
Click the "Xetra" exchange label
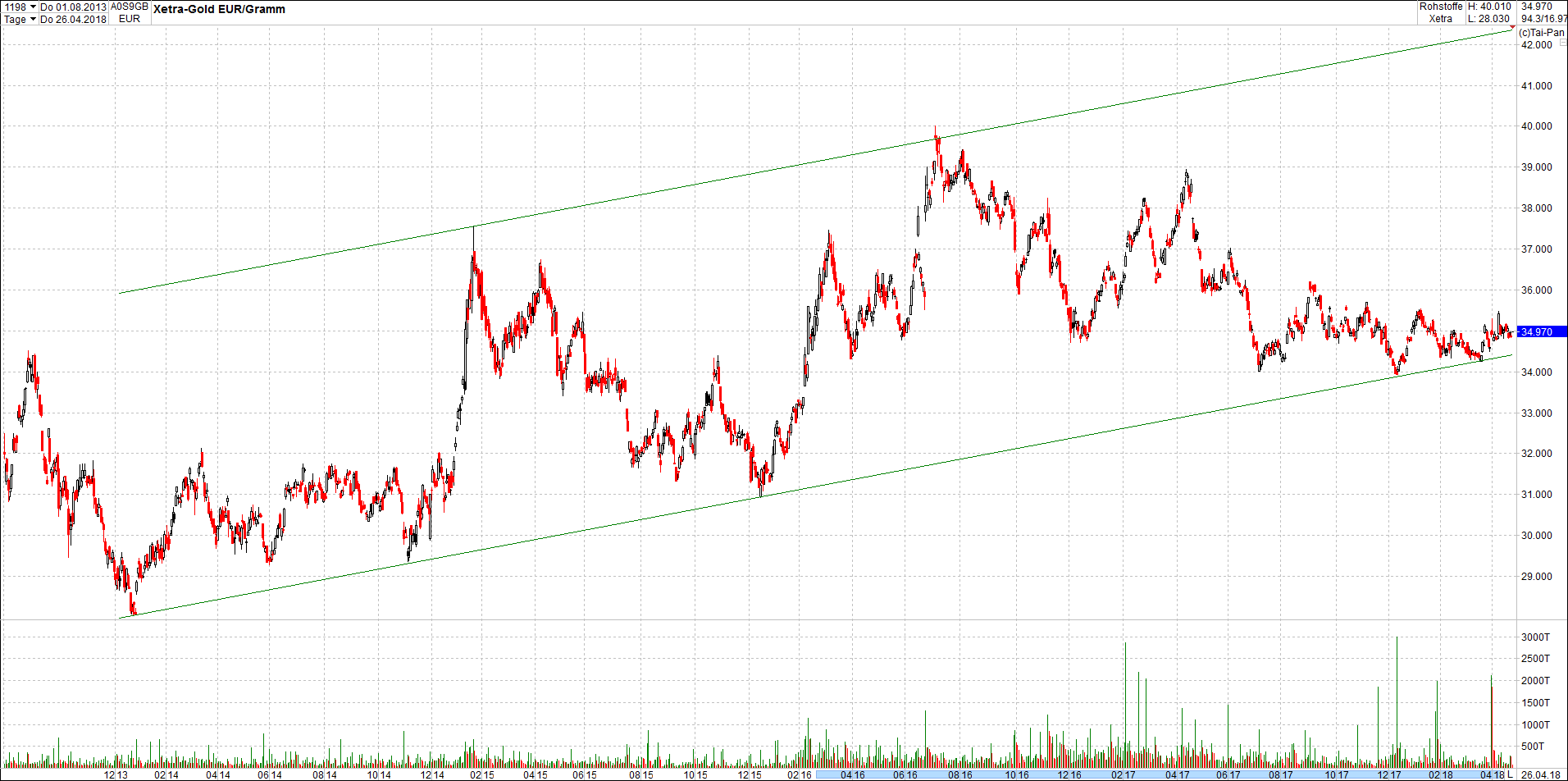1441,18
